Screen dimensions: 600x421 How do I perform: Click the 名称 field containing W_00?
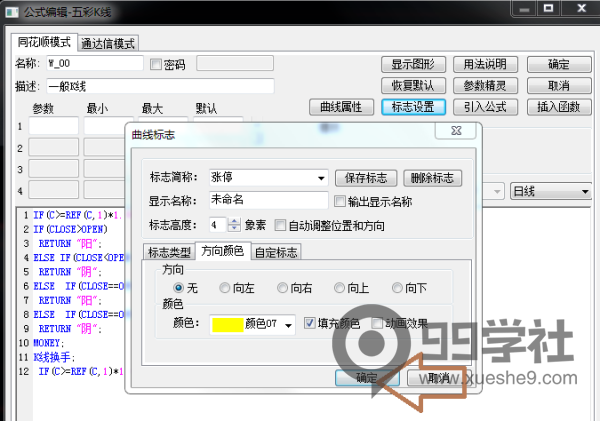coord(95,64)
